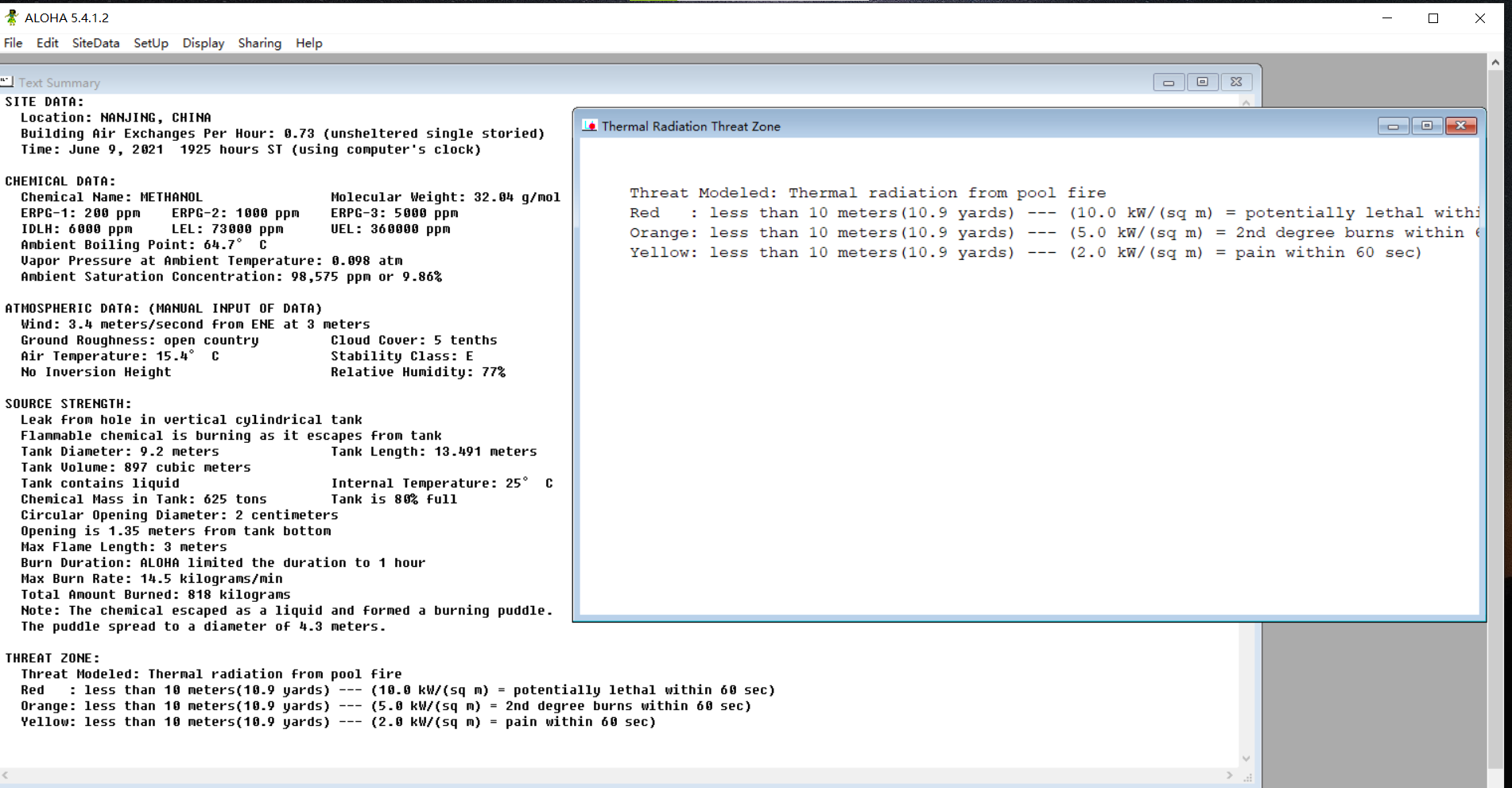Click the Ambient Boiling Point line

(x=144, y=245)
